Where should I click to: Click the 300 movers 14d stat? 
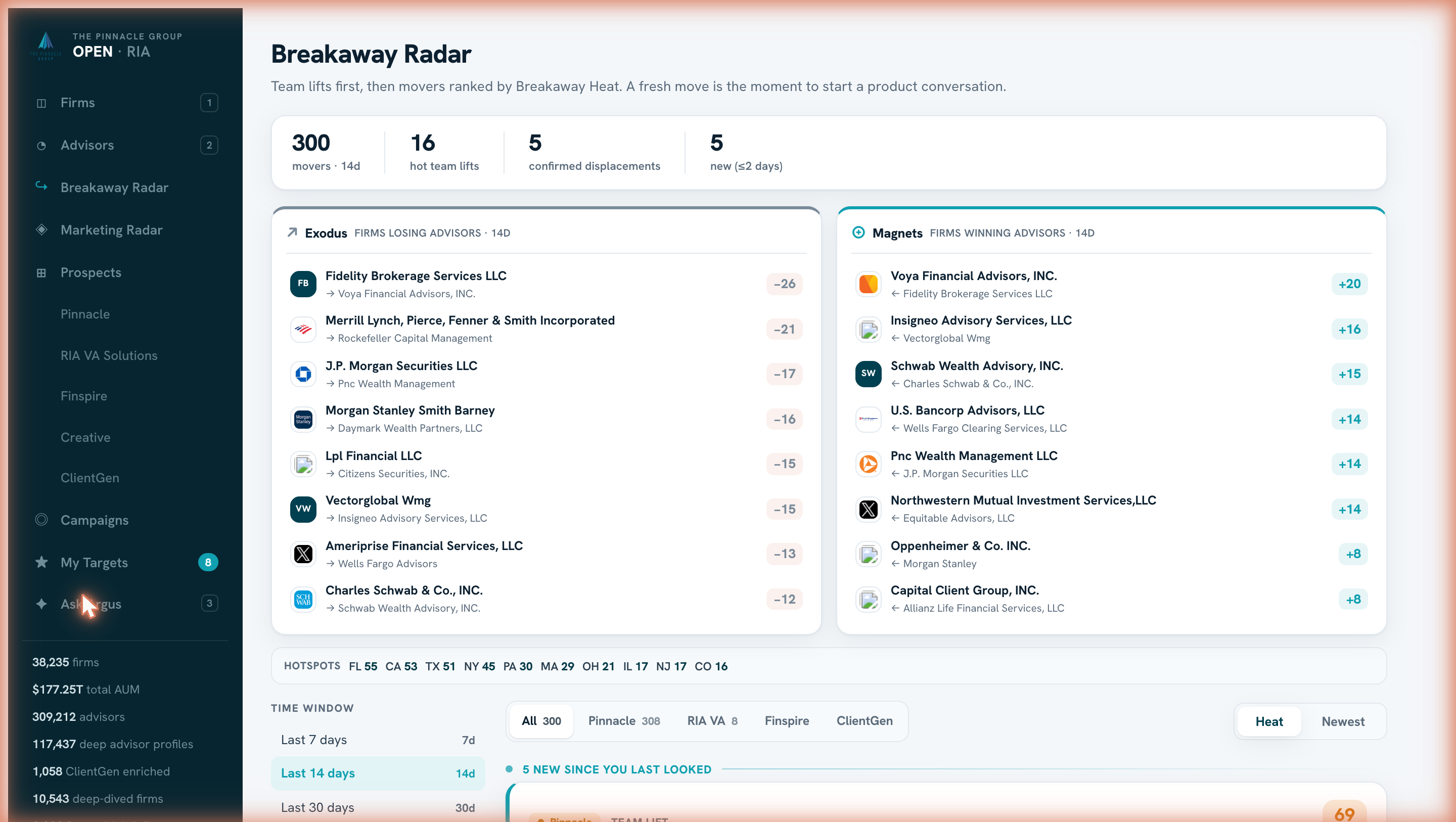(x=326, y=152)
